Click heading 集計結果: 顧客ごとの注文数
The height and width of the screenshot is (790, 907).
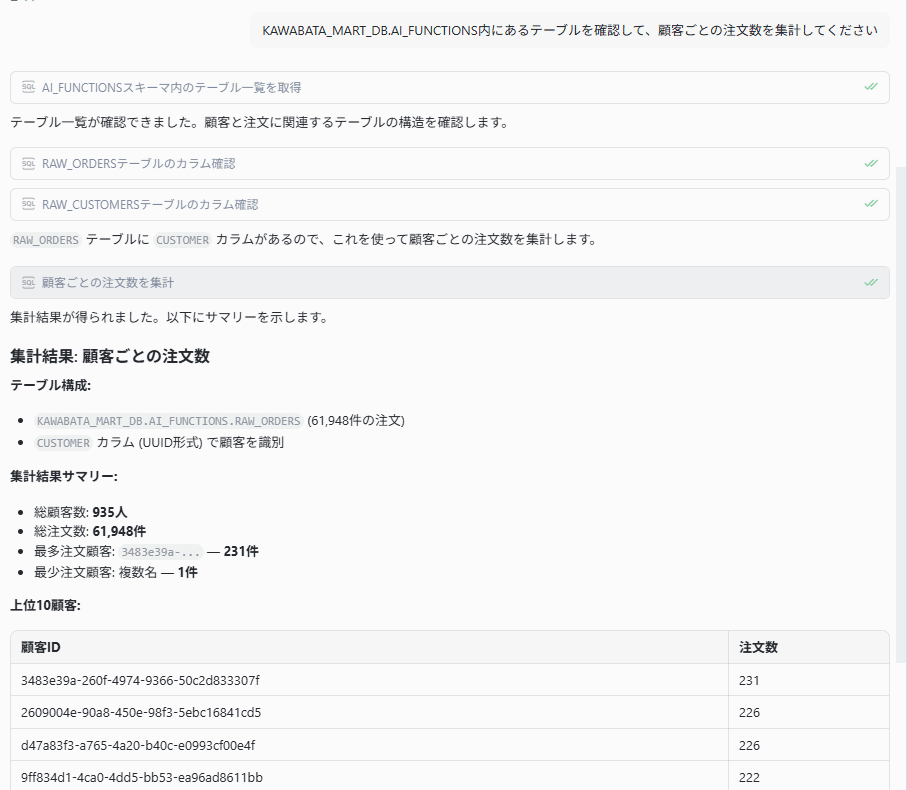coord(110,356)
